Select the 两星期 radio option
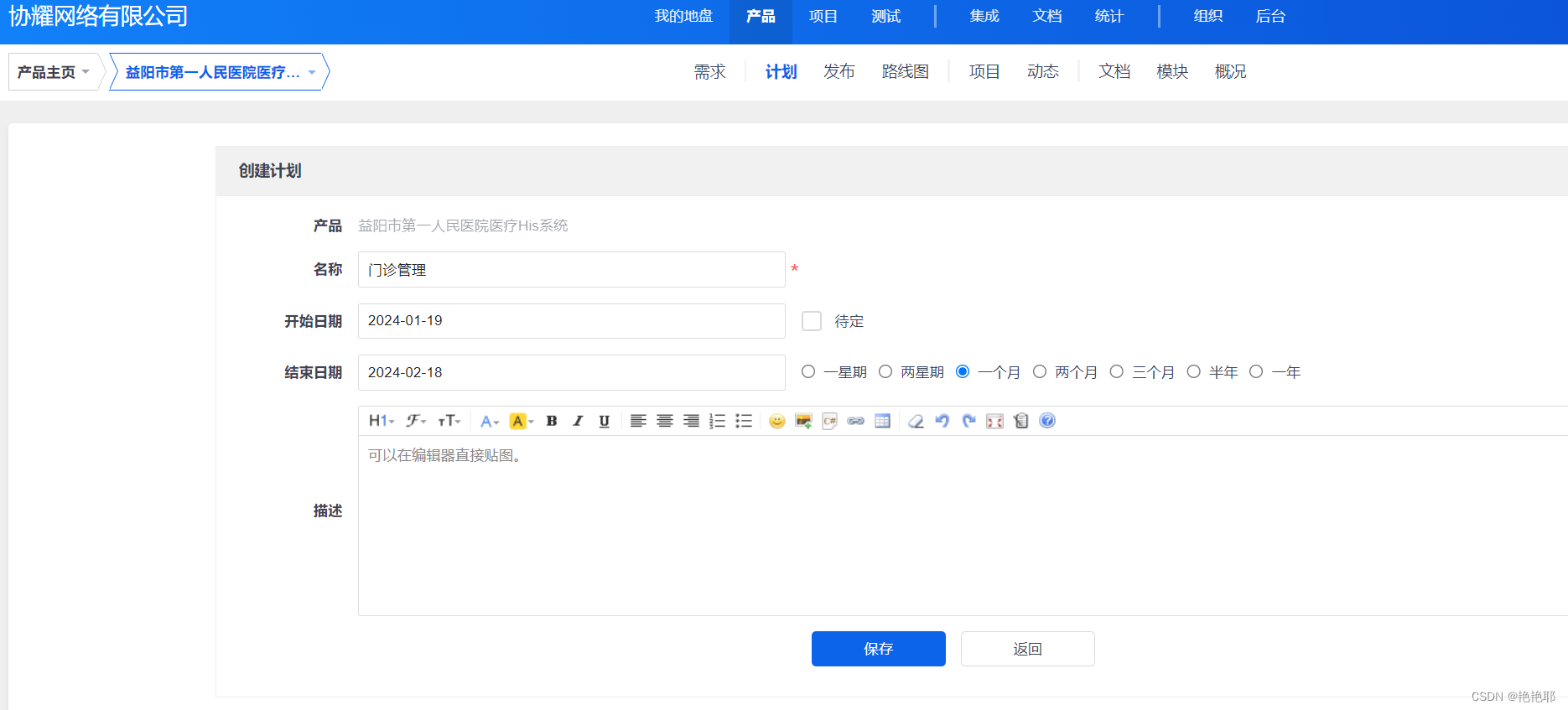The height and width of the screenshot is (710, 1568). click(x=885, y=371)
